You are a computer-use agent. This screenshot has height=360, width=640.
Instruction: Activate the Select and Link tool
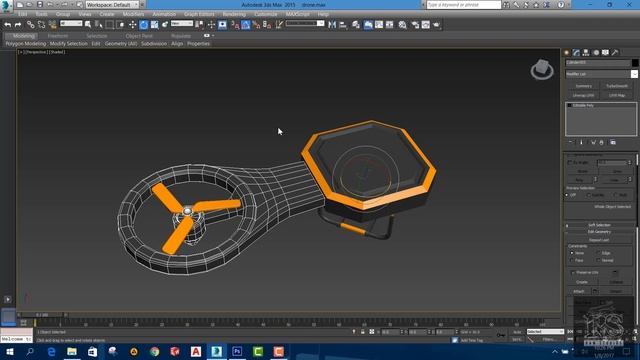pos(31,25)
